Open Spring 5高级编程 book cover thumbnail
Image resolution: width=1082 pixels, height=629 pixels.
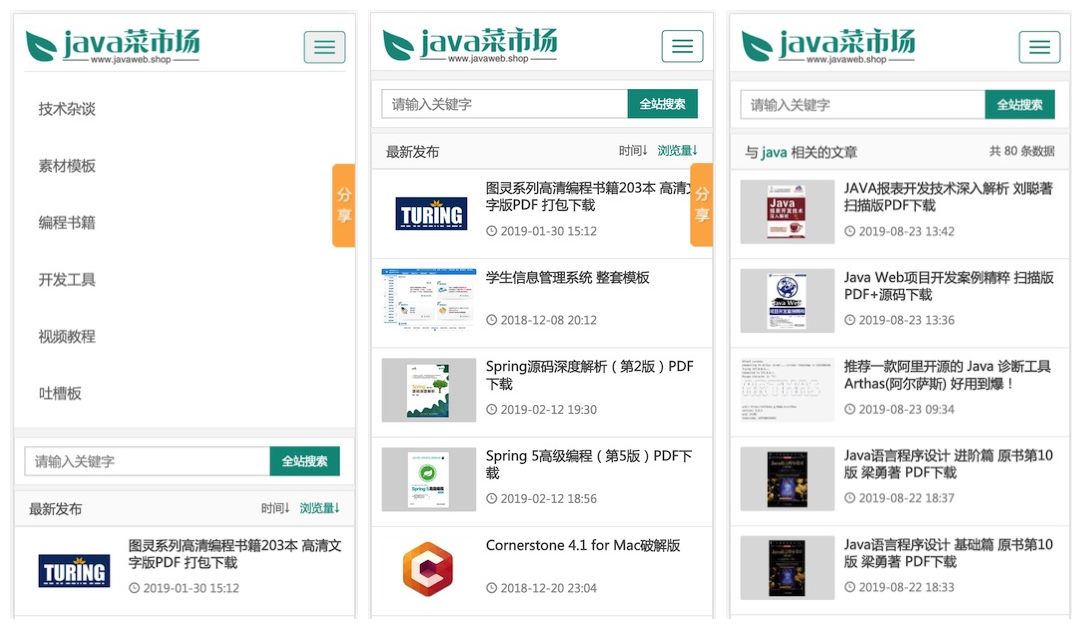coord(429,479)
